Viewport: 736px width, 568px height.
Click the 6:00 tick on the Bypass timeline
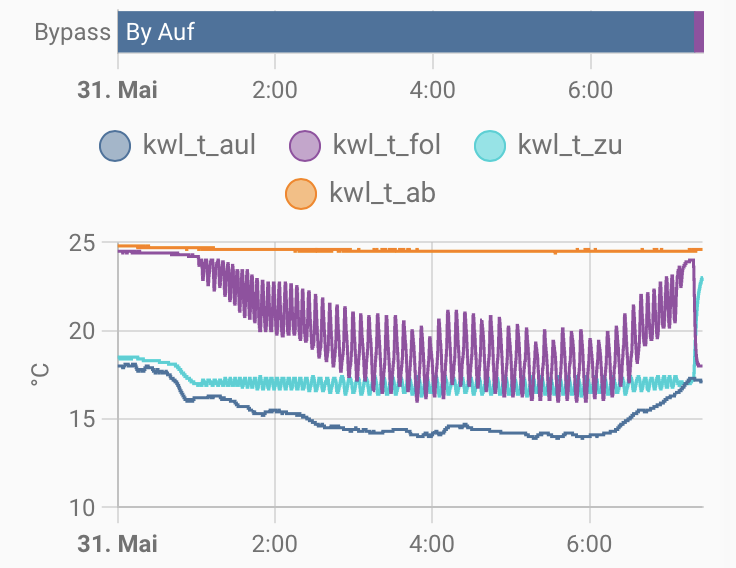point(589,90)
